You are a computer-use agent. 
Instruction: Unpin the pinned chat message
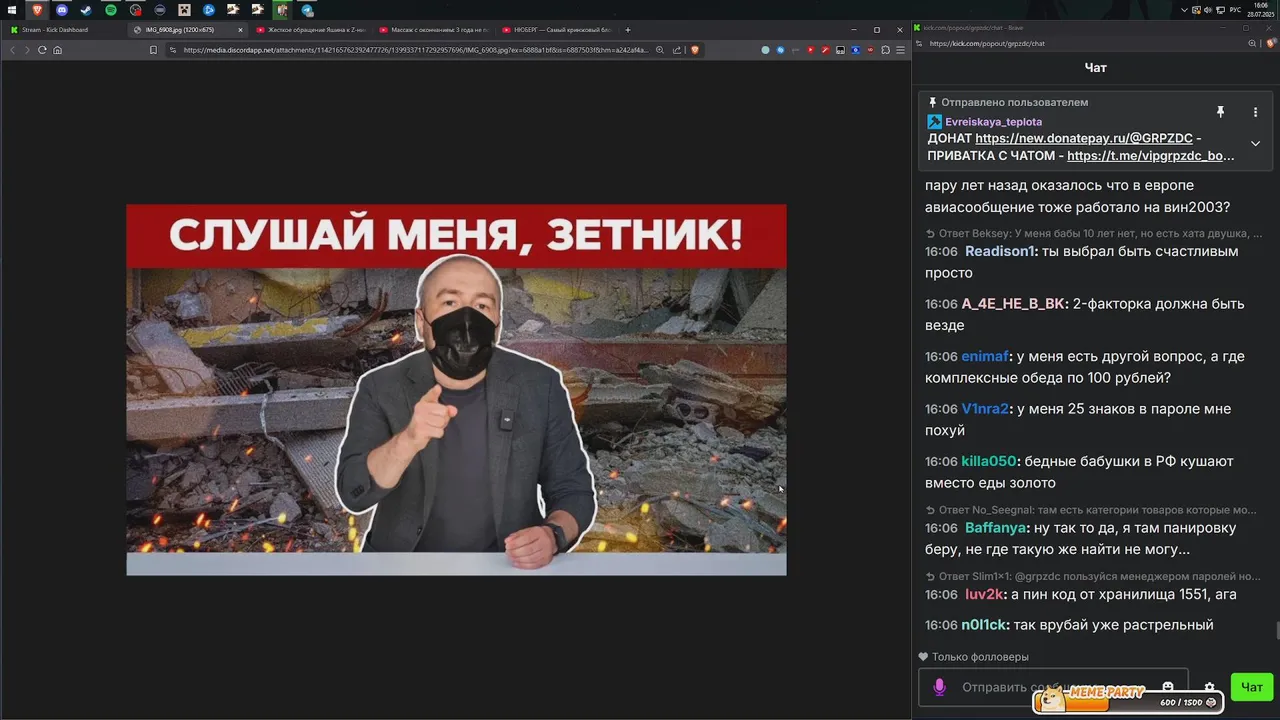[1220, 112]
